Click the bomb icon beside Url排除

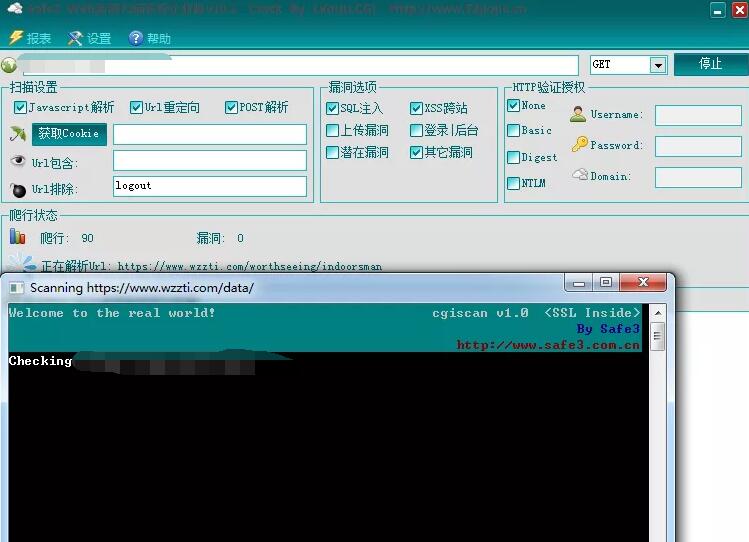pyautogui.click(x=18, y=190)
